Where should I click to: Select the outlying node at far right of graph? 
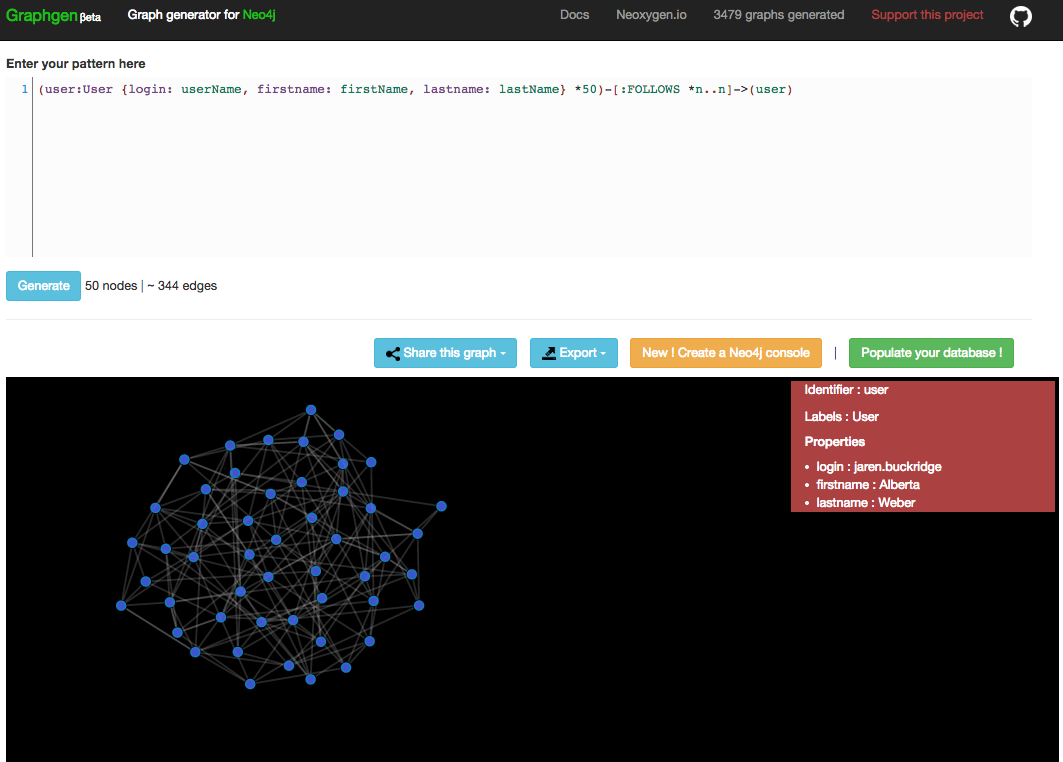tap(441, 506)
